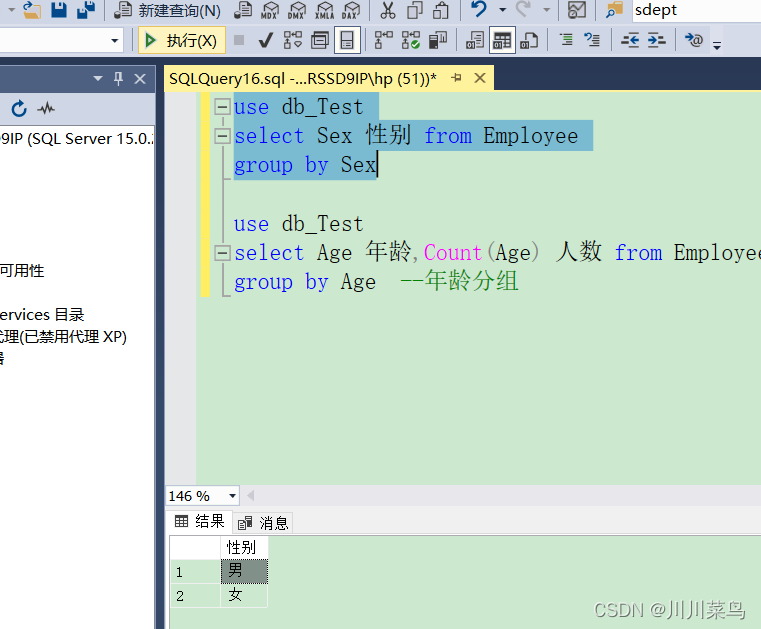Click 执行(X) to run the query

point(182,40)
